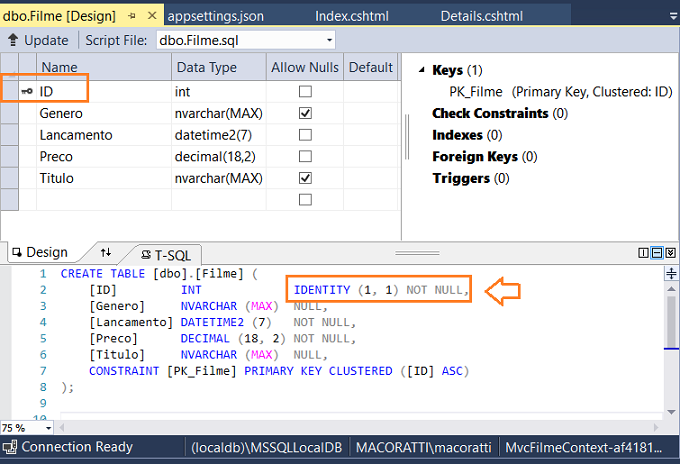Open the Details.cshtml tab
The height and width of the screenshot is (464, 680).
pos(482,16)
